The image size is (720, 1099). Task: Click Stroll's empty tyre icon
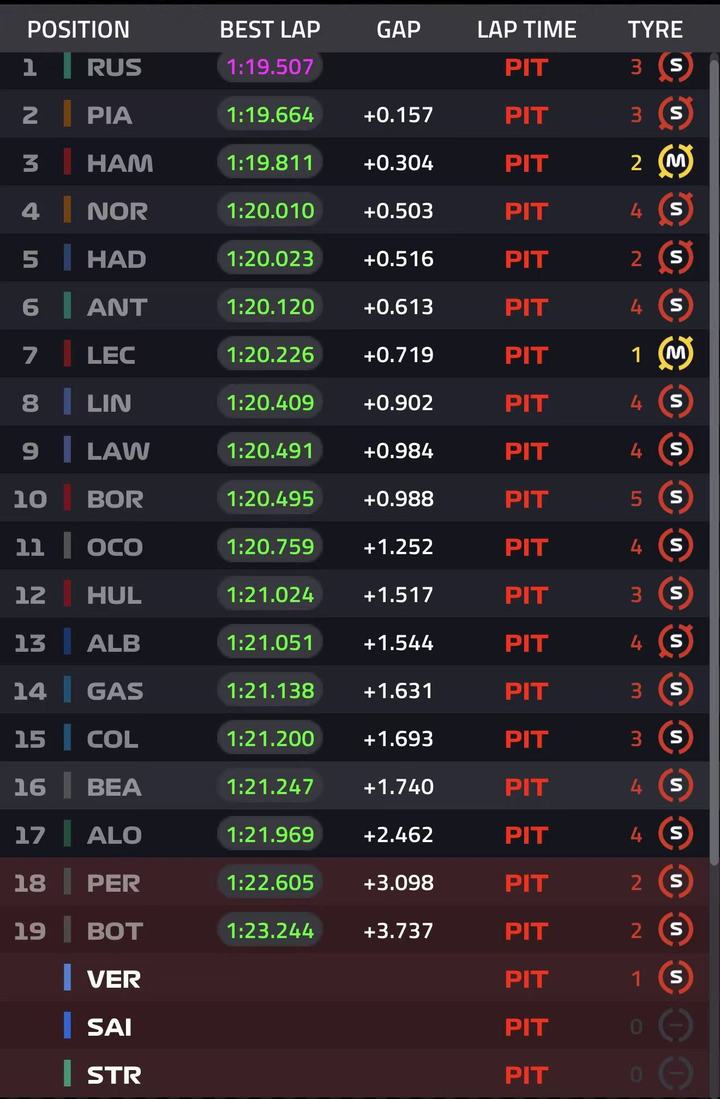675,1075
